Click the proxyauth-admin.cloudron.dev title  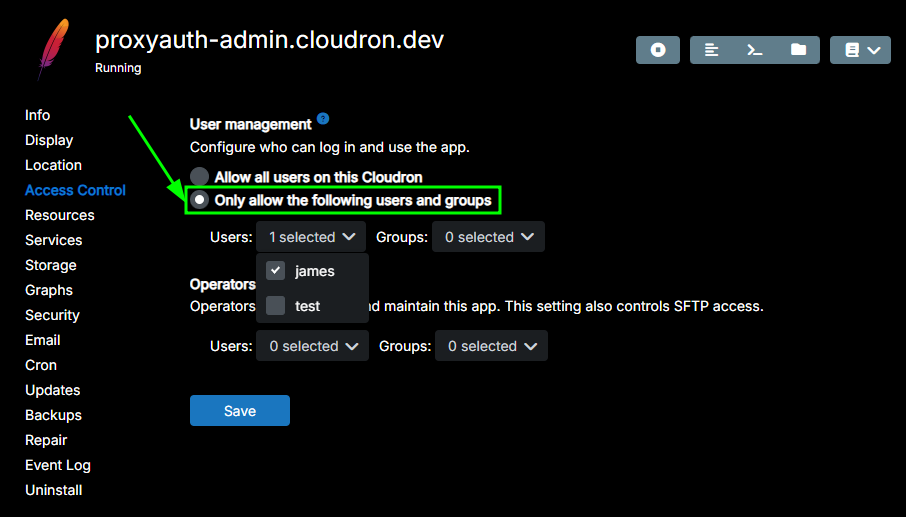point(269,40)
